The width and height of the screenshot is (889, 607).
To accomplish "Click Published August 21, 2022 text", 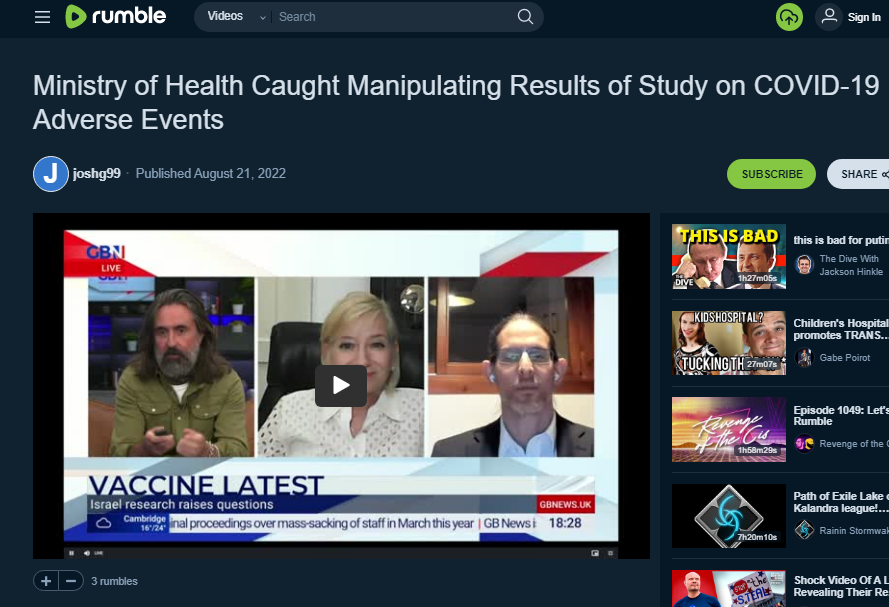I will tap(211, 173).
